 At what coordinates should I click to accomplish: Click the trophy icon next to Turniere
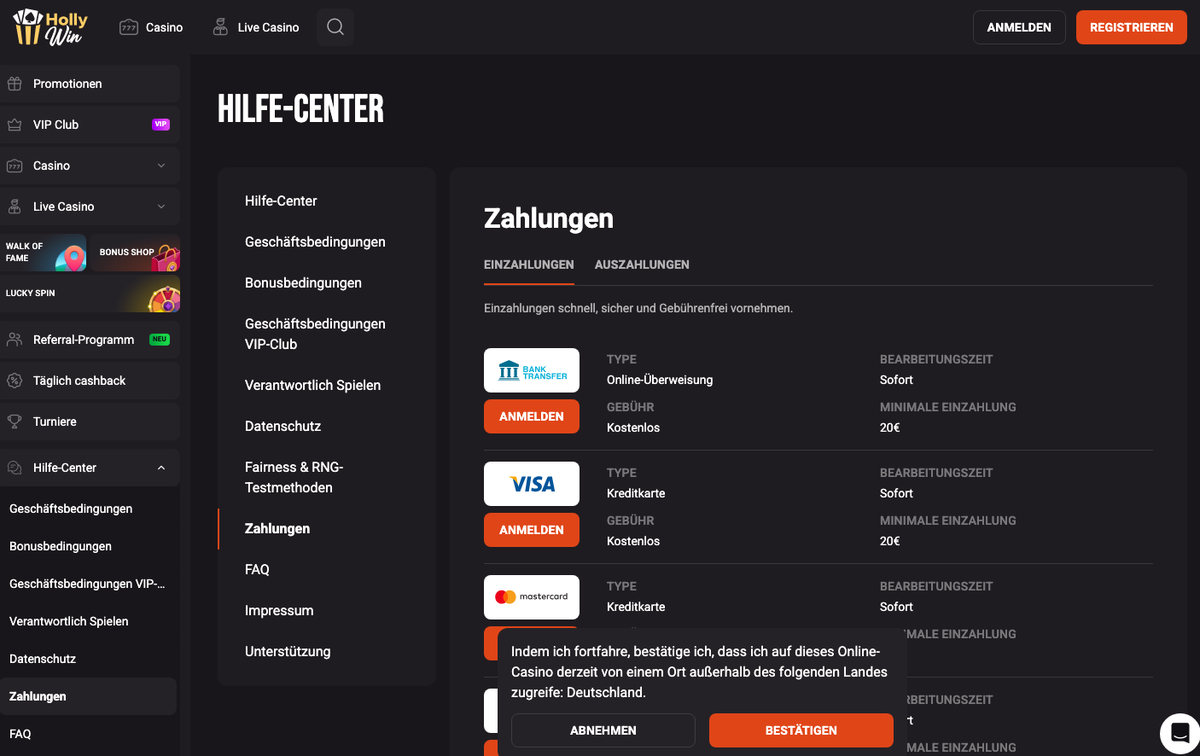(15, 422)
